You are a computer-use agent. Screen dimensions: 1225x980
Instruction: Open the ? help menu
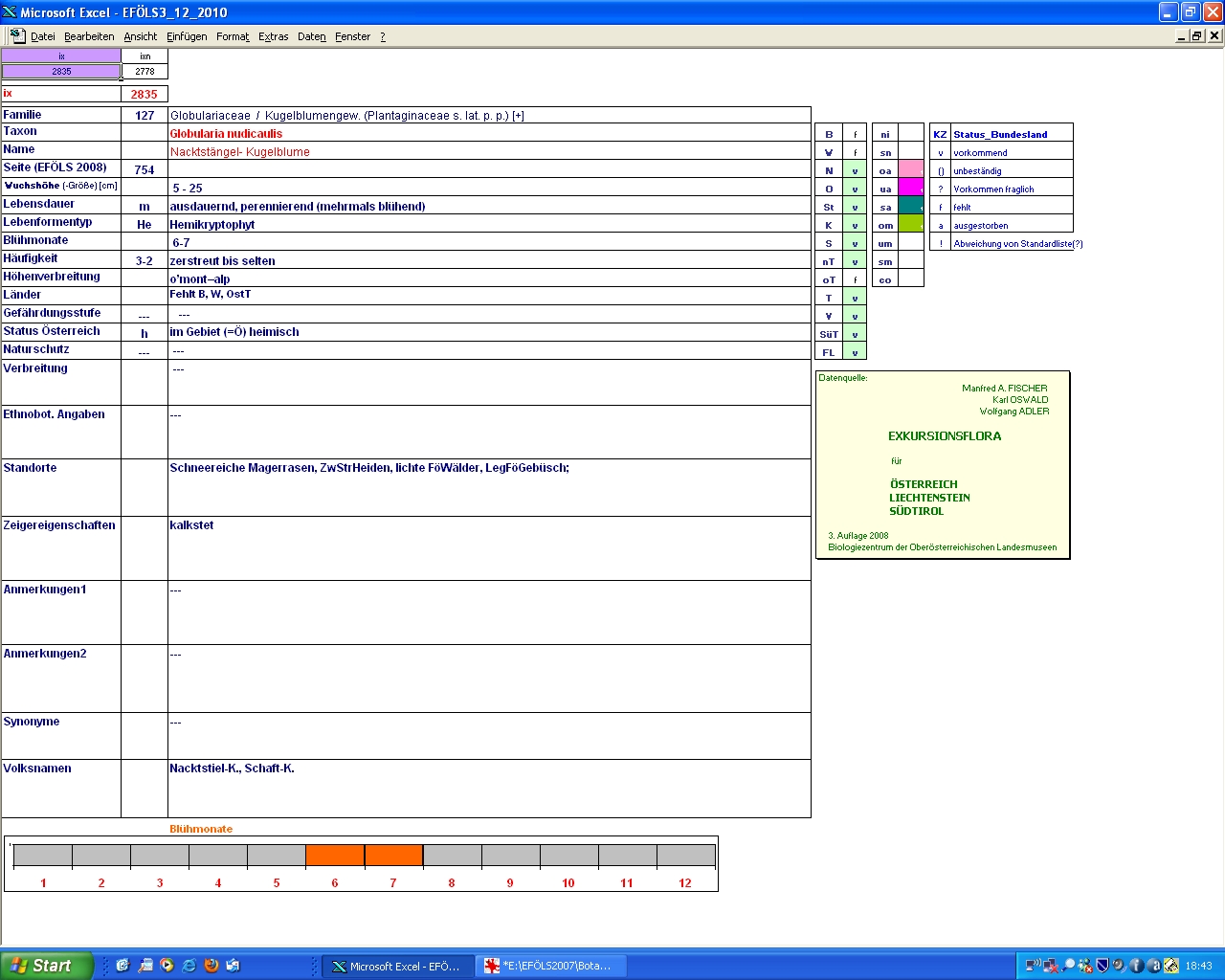pyautogui.click(x=383, y=36)
